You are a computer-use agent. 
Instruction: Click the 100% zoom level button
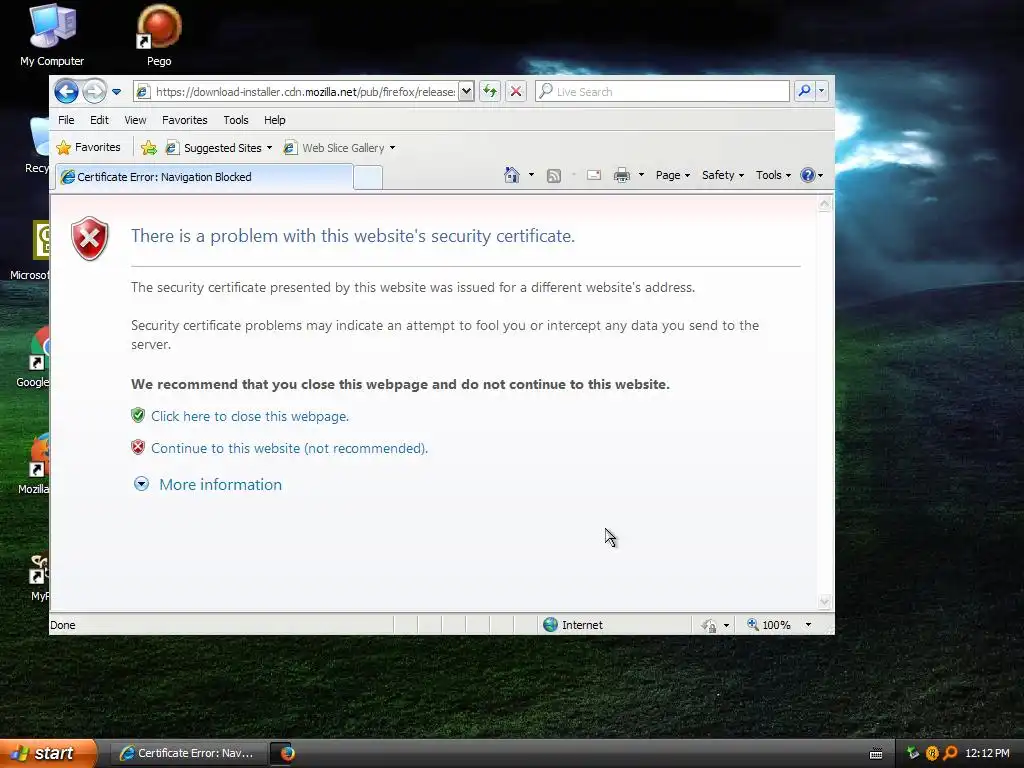(769, 625)
